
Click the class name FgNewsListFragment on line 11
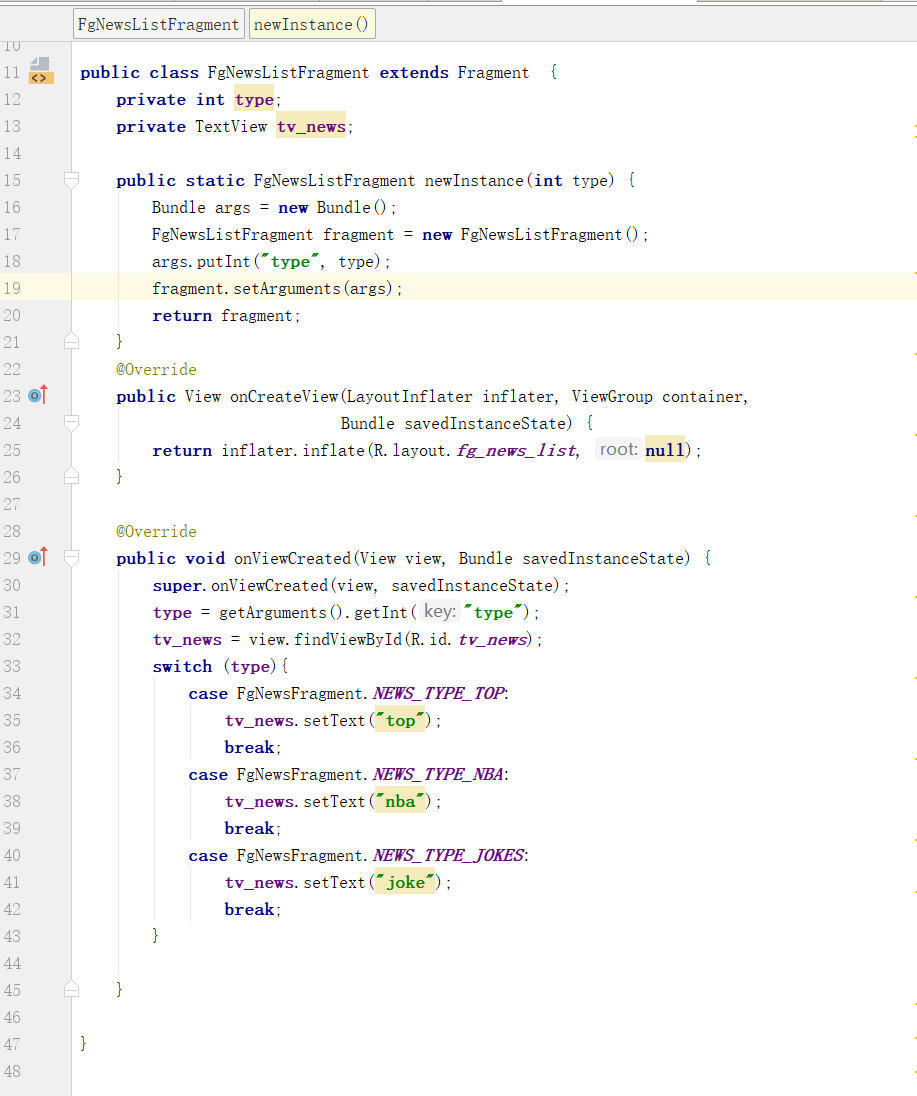pos(288,73)
